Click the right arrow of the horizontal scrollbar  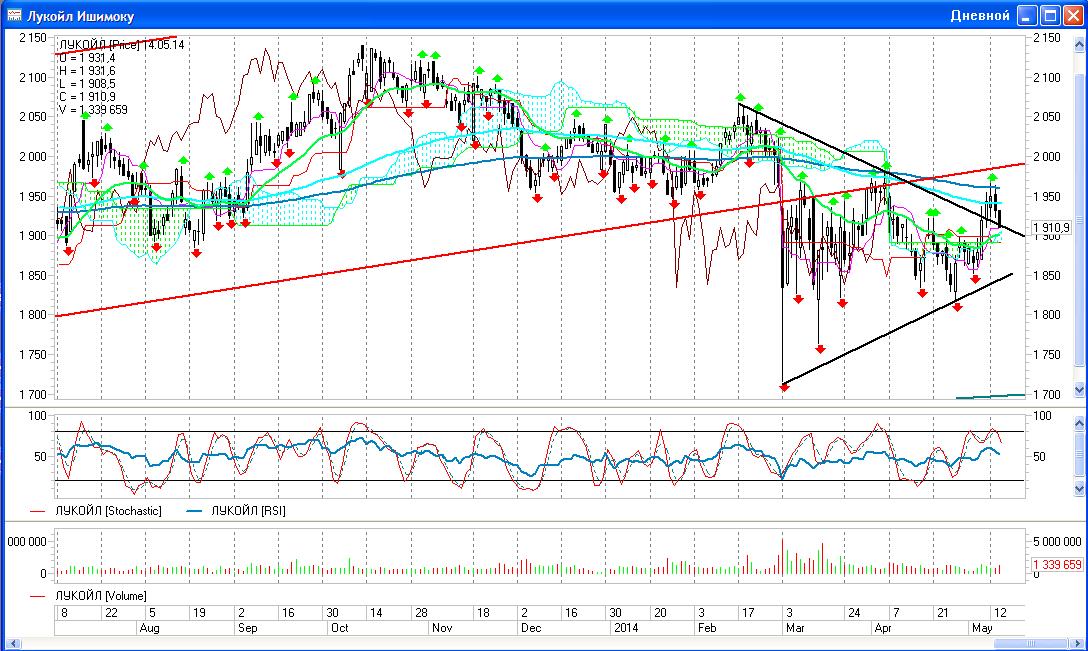pyautogui.click(x=1075, y=643)
